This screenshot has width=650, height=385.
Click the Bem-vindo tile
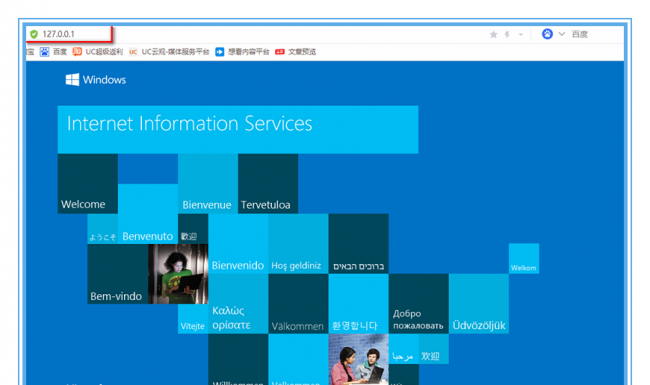pyautogui.click(x=118, y=274)
